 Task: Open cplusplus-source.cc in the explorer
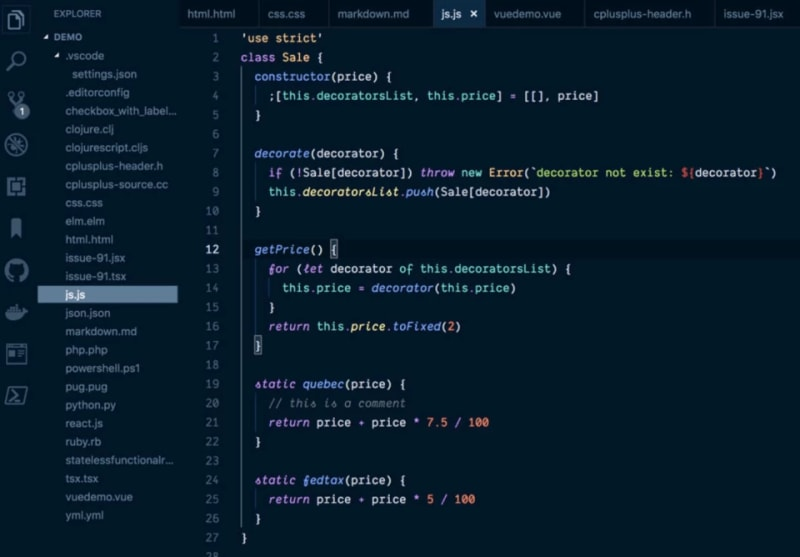tap(116, 184)
